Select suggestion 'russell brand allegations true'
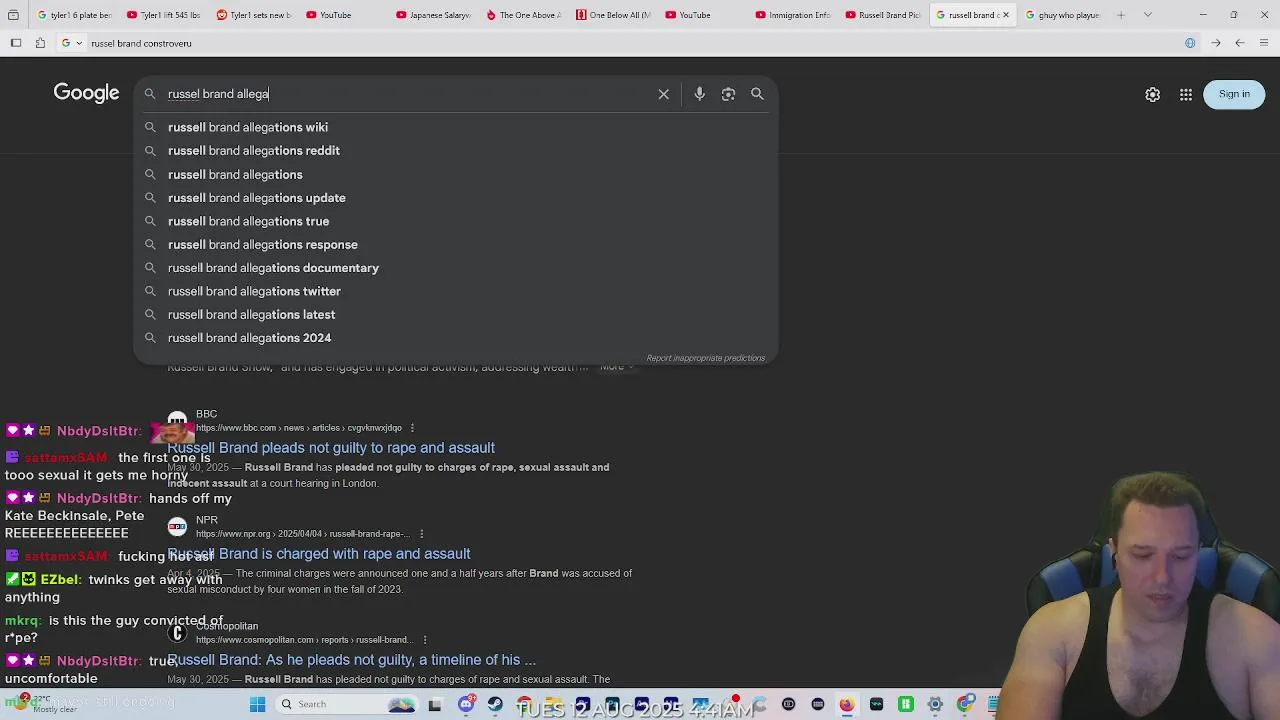This screenshot has height=720, width=1280. 455,221
